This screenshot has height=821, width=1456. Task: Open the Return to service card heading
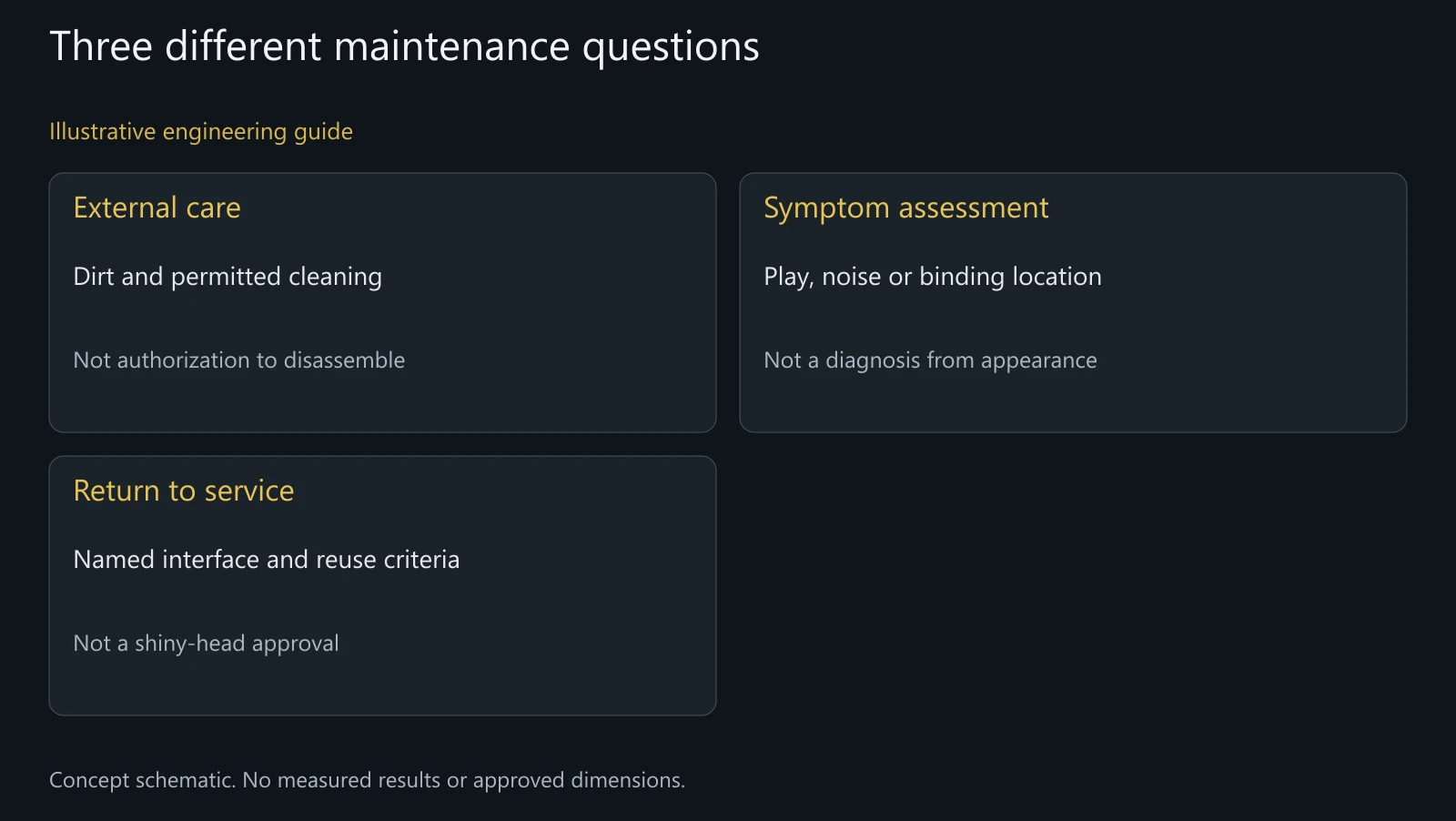tap(184, 491)
